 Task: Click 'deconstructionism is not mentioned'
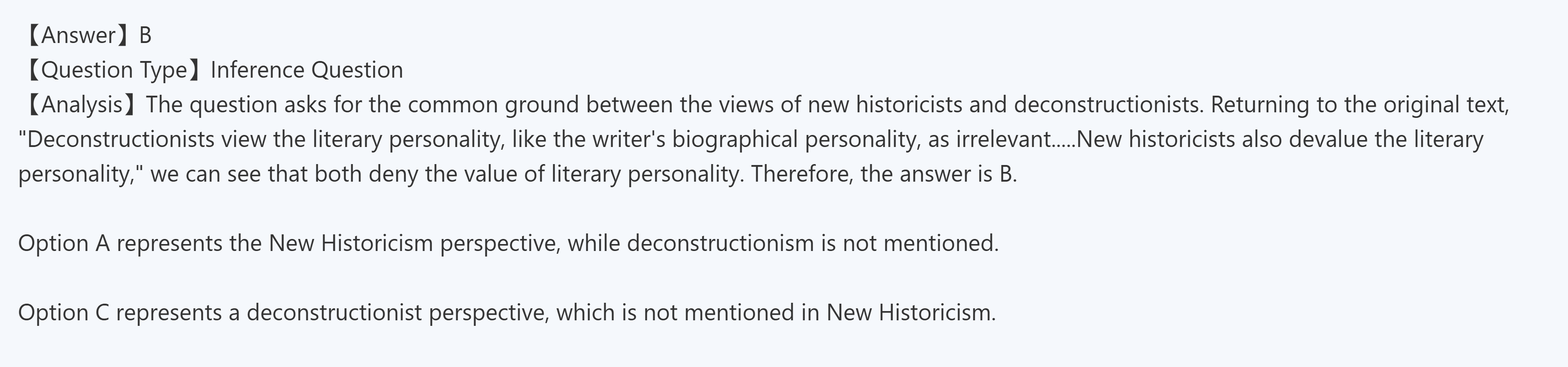[x=812, y=243]
